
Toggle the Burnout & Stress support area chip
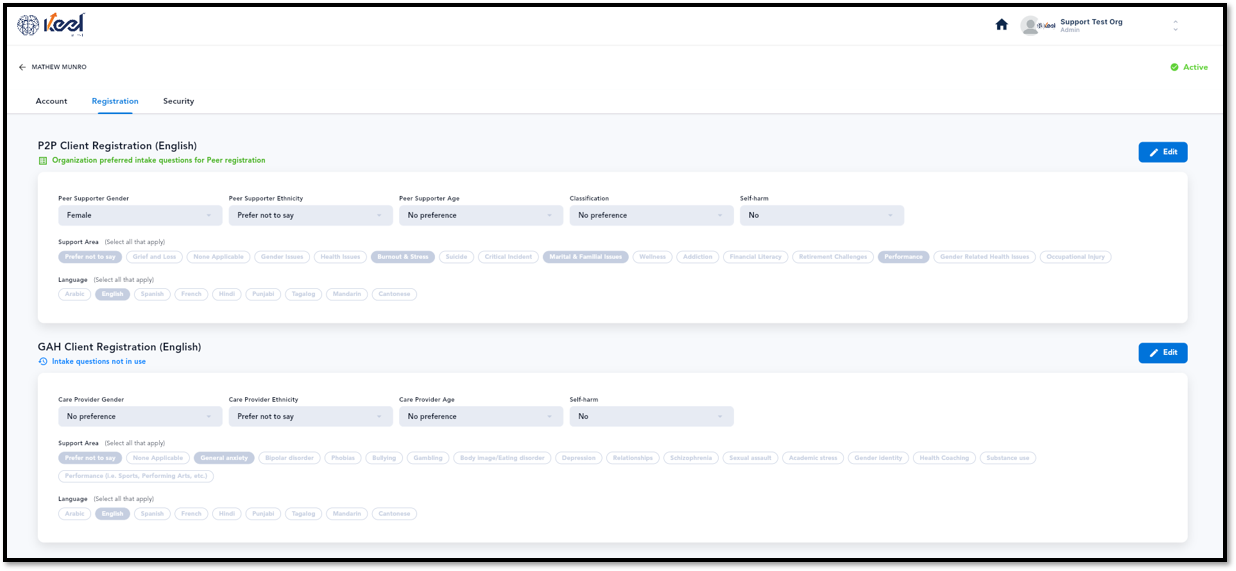pyautogui.click(x=403, y=257)
